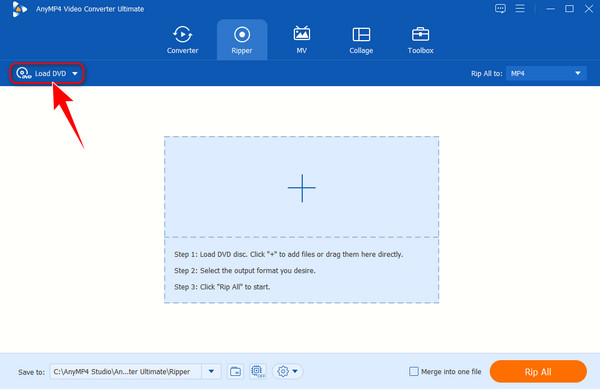This screenshot has width=600, height=389.
Task: Click the large plus sign to add files
Action: (x=302, y=188)
